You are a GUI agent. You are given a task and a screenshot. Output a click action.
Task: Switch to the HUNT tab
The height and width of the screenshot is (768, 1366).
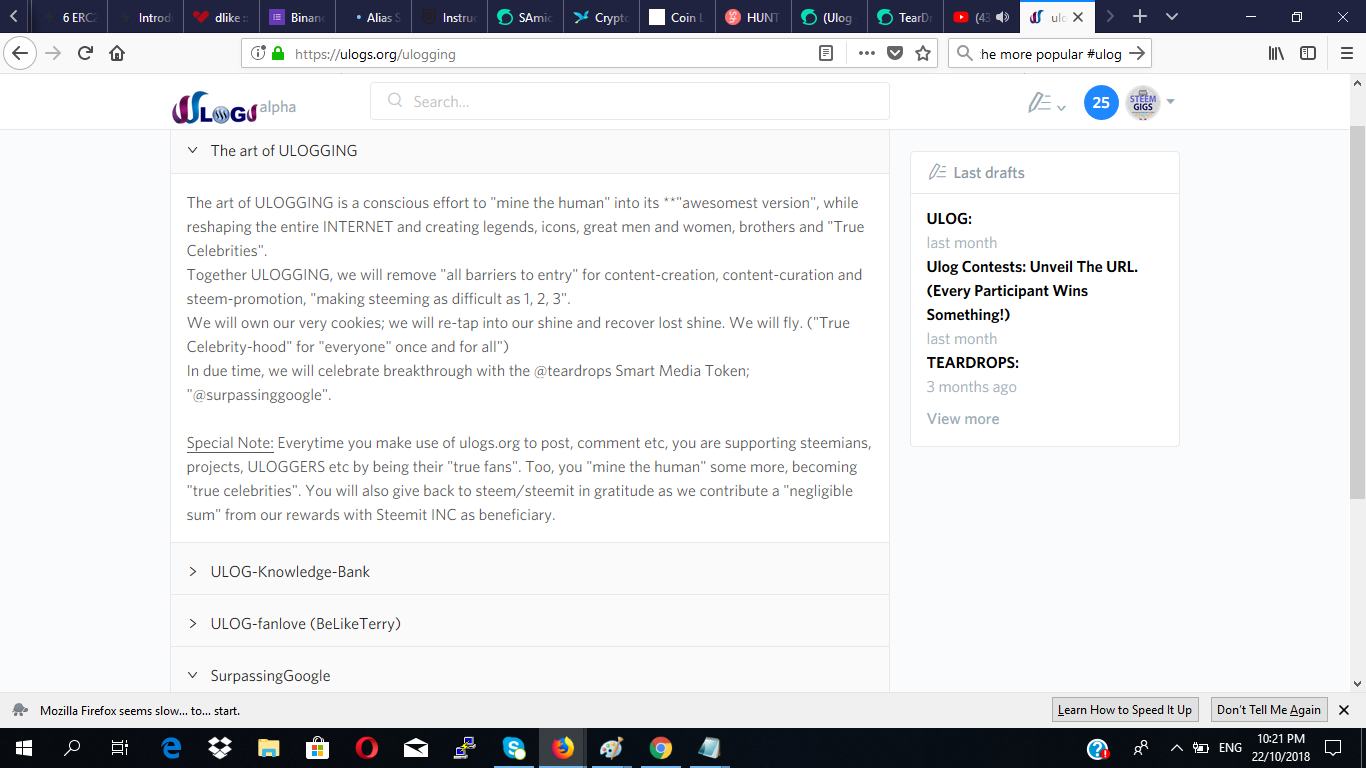[x=752, y=18]
